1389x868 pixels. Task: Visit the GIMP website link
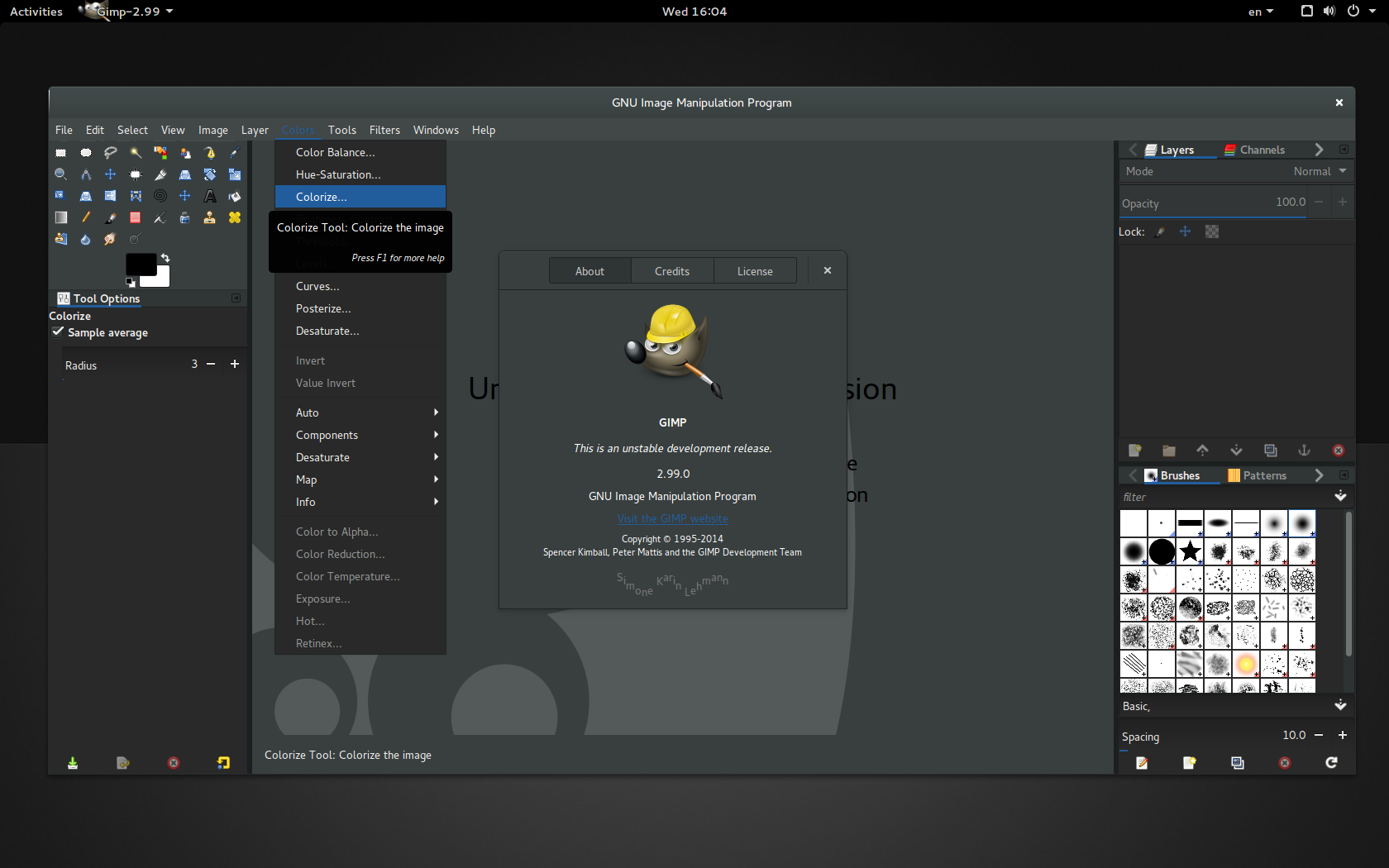pyautogui.click(x=672, y=518)
